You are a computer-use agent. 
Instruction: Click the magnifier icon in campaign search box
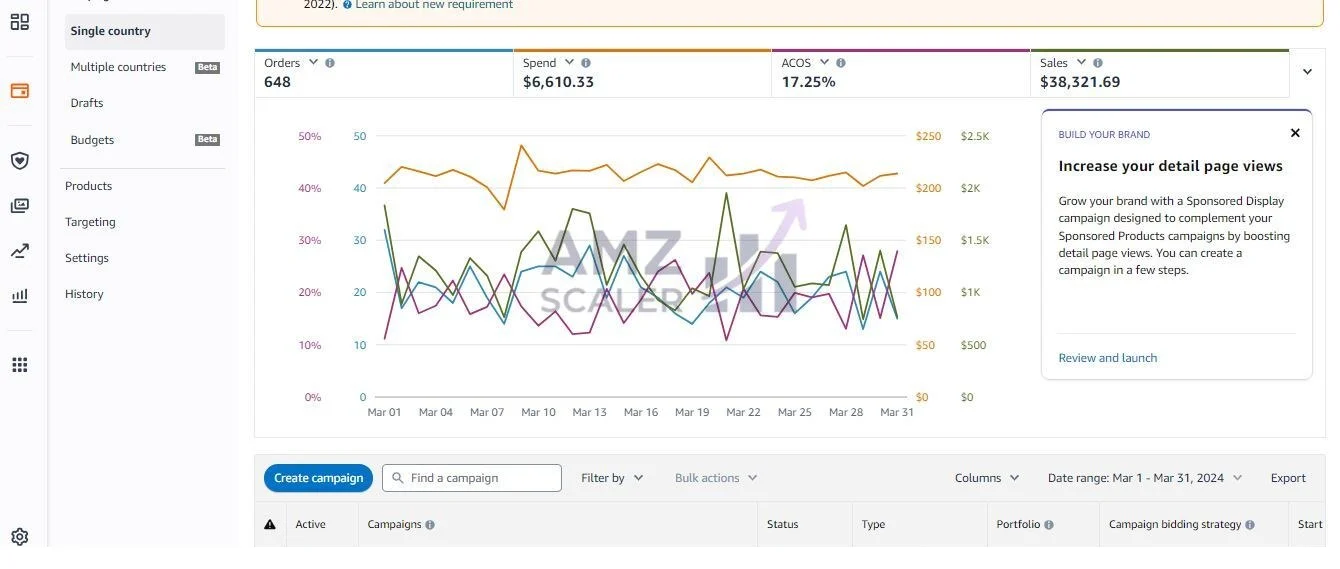[398, 478]
